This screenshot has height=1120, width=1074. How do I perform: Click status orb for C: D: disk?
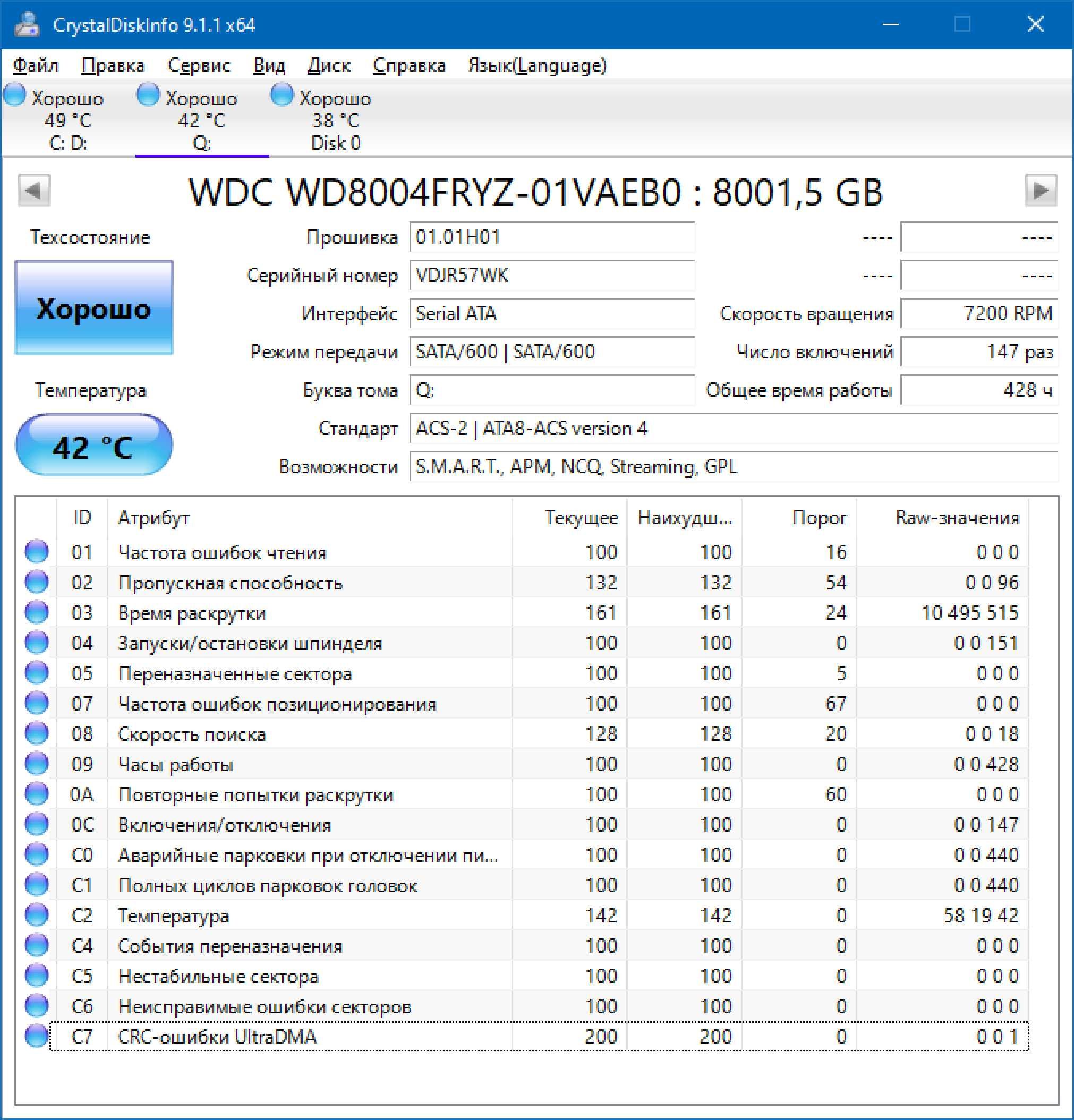(x=15, y=95)
